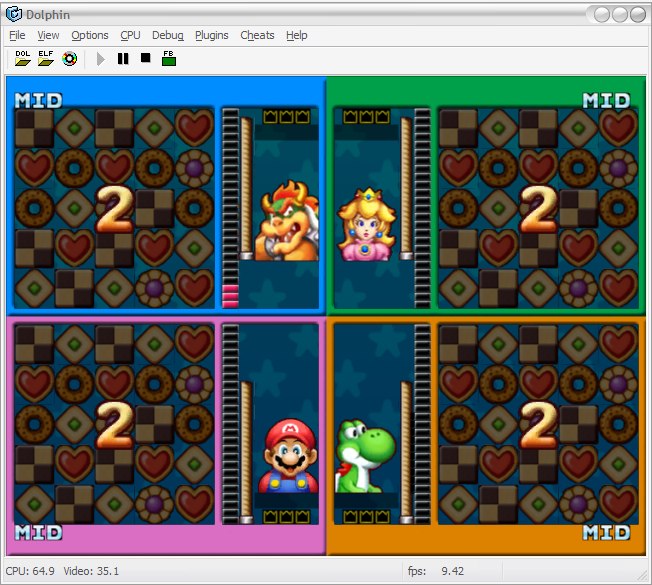
Task: Pause emulation with the Pause button
Action: [x=123, y=59]
